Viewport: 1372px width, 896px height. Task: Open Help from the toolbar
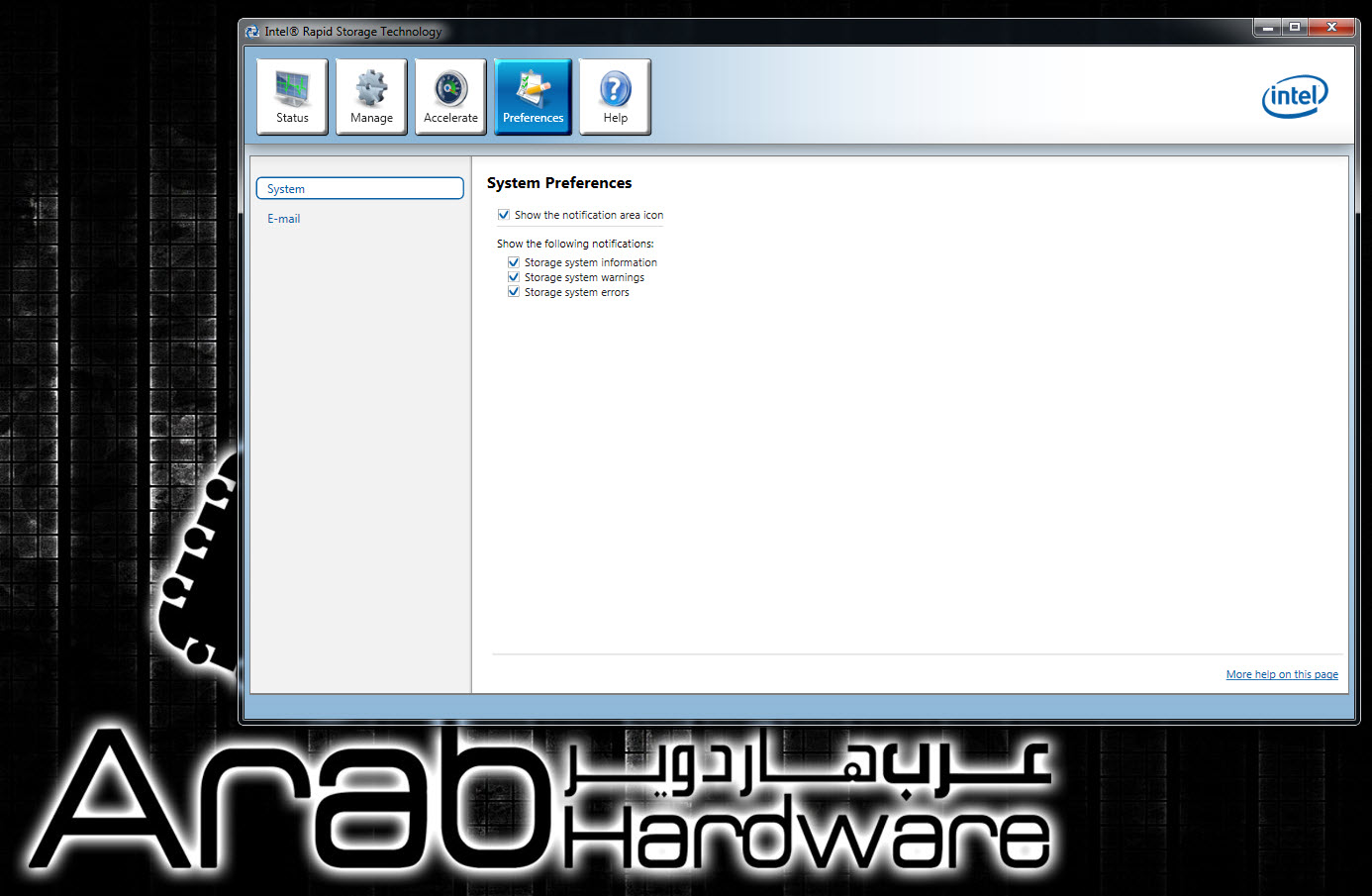pyautogui.click(x=615, y=96)
